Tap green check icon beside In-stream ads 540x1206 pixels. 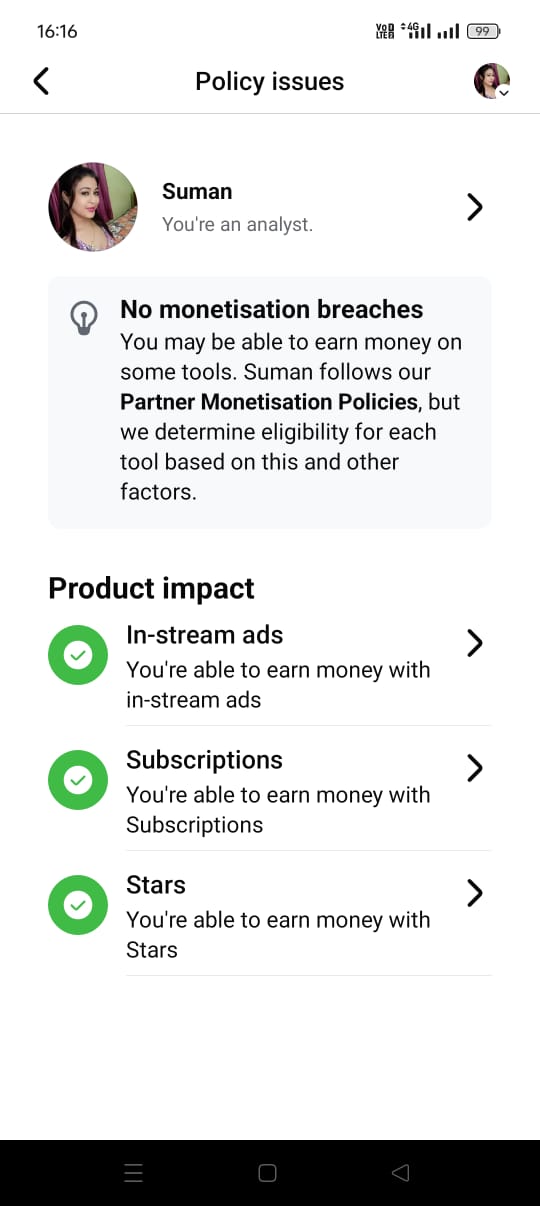78,655
